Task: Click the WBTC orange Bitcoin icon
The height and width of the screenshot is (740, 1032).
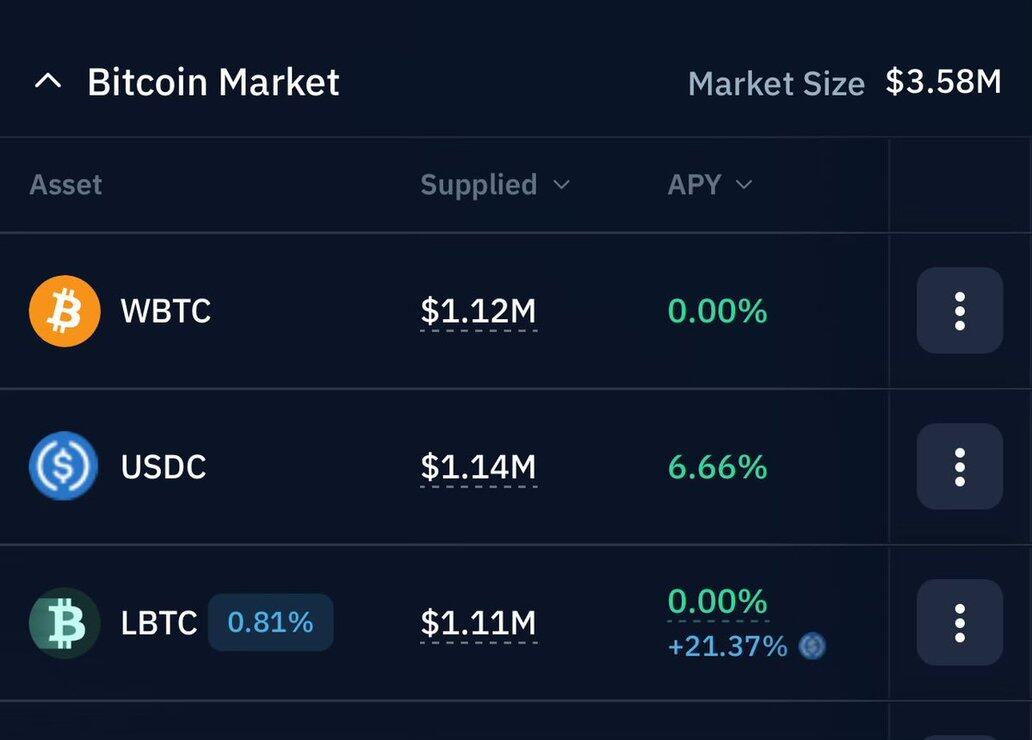Action: [x=64, y=311]
